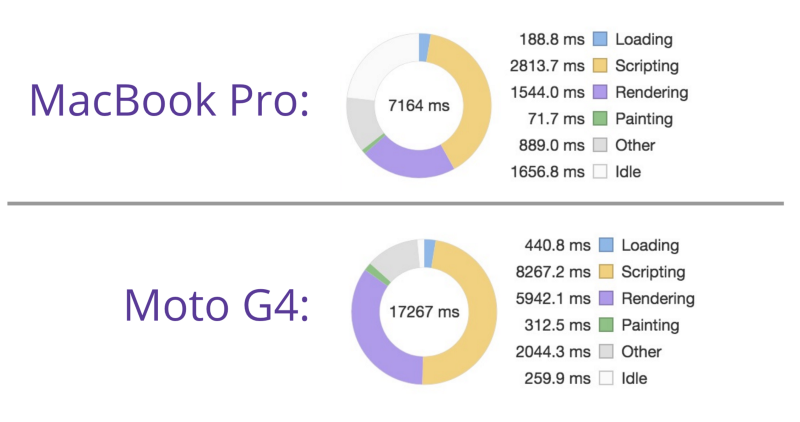
Task: Click Moto G4 Scripting yellow swatch
Action: 606,271
